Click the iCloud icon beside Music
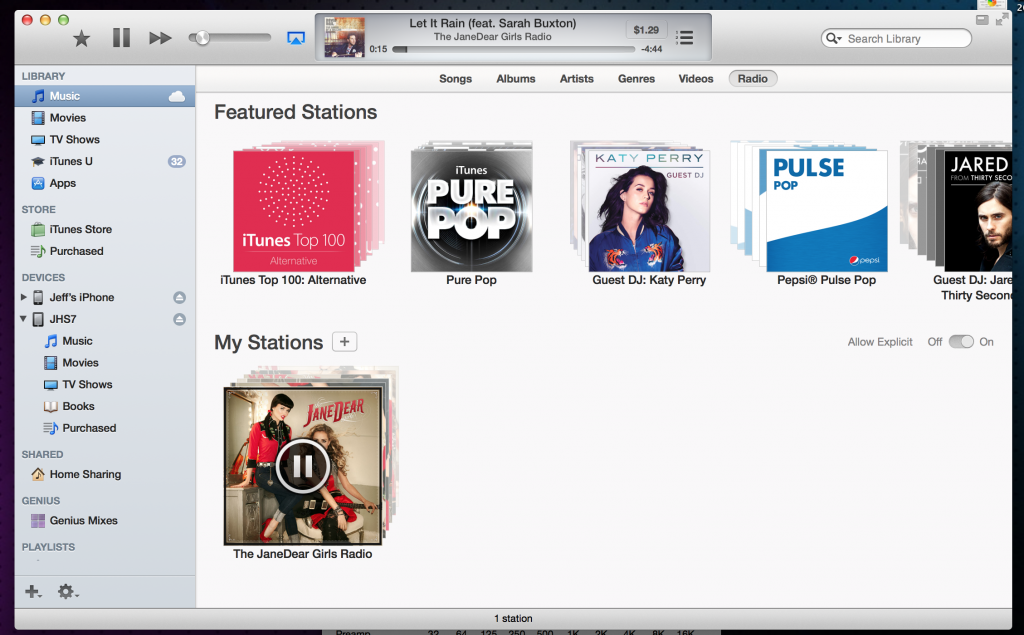 (176, 97)
